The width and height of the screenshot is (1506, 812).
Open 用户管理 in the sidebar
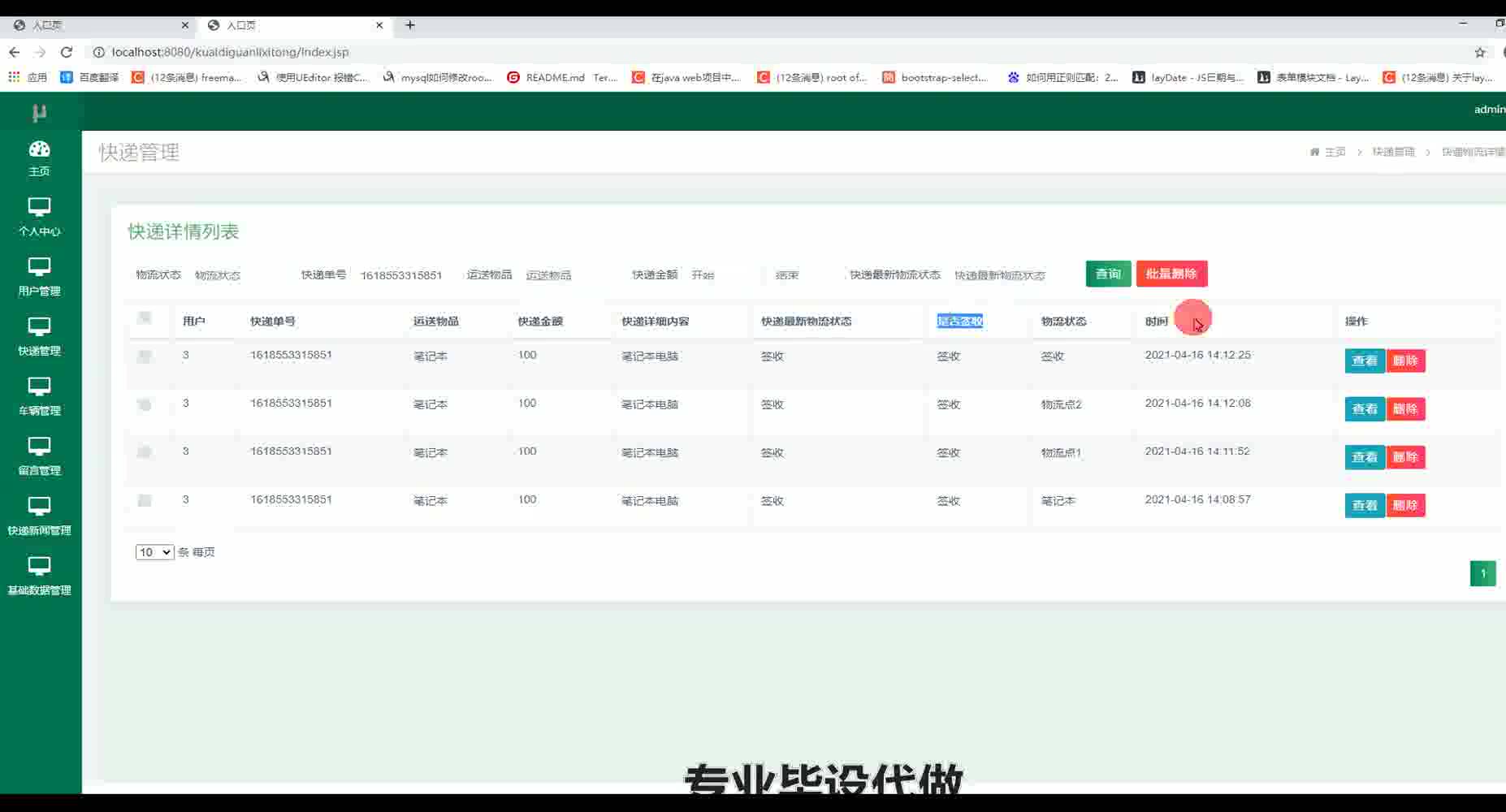click(x=39, y=277)
